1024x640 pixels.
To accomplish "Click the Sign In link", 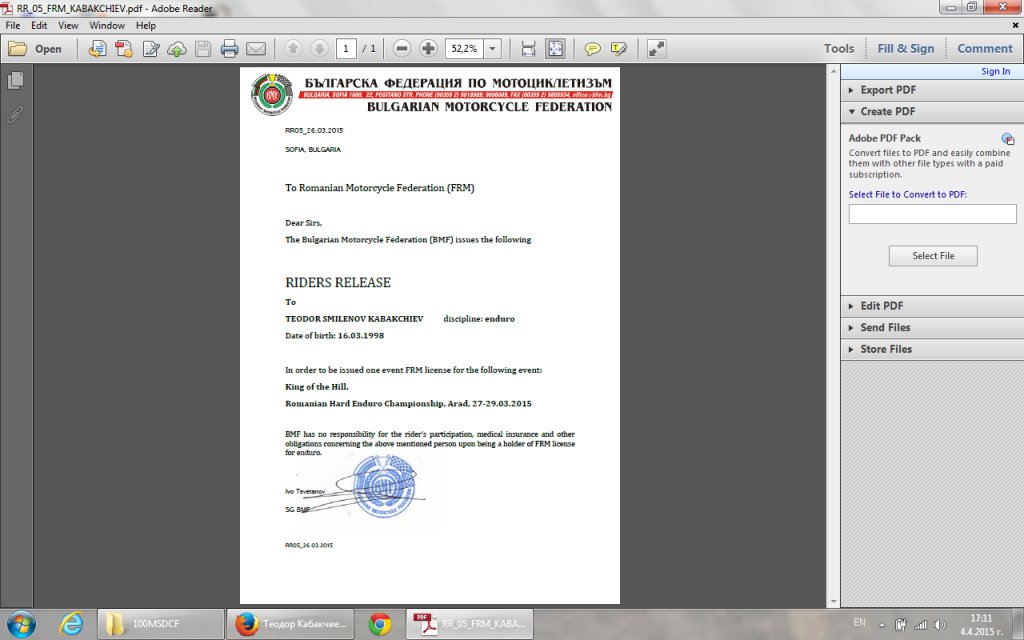I will [x=995, y=71].
